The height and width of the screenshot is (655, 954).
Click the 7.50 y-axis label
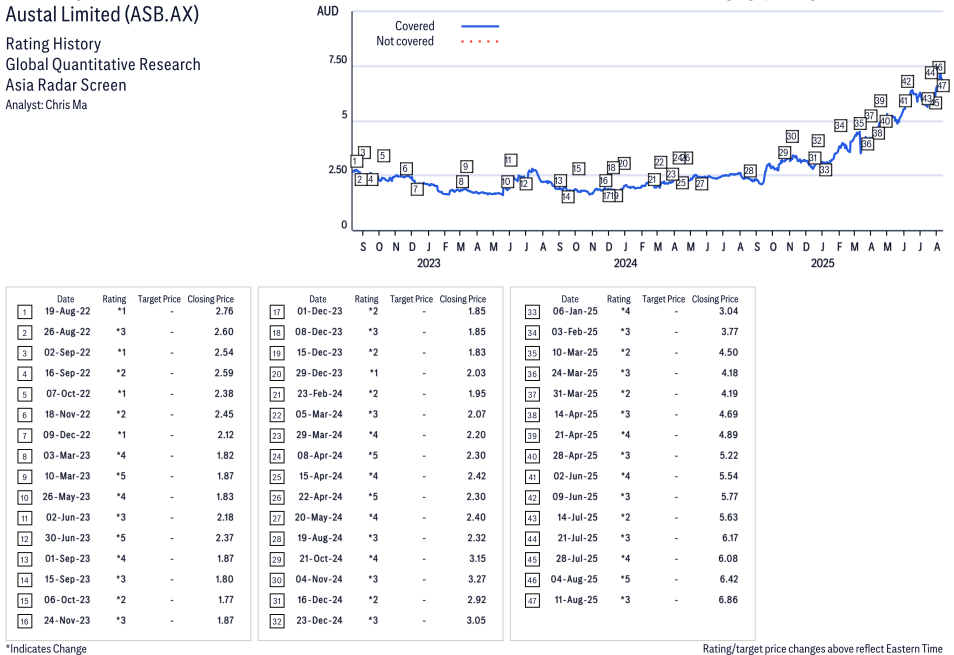coord(338,60)
